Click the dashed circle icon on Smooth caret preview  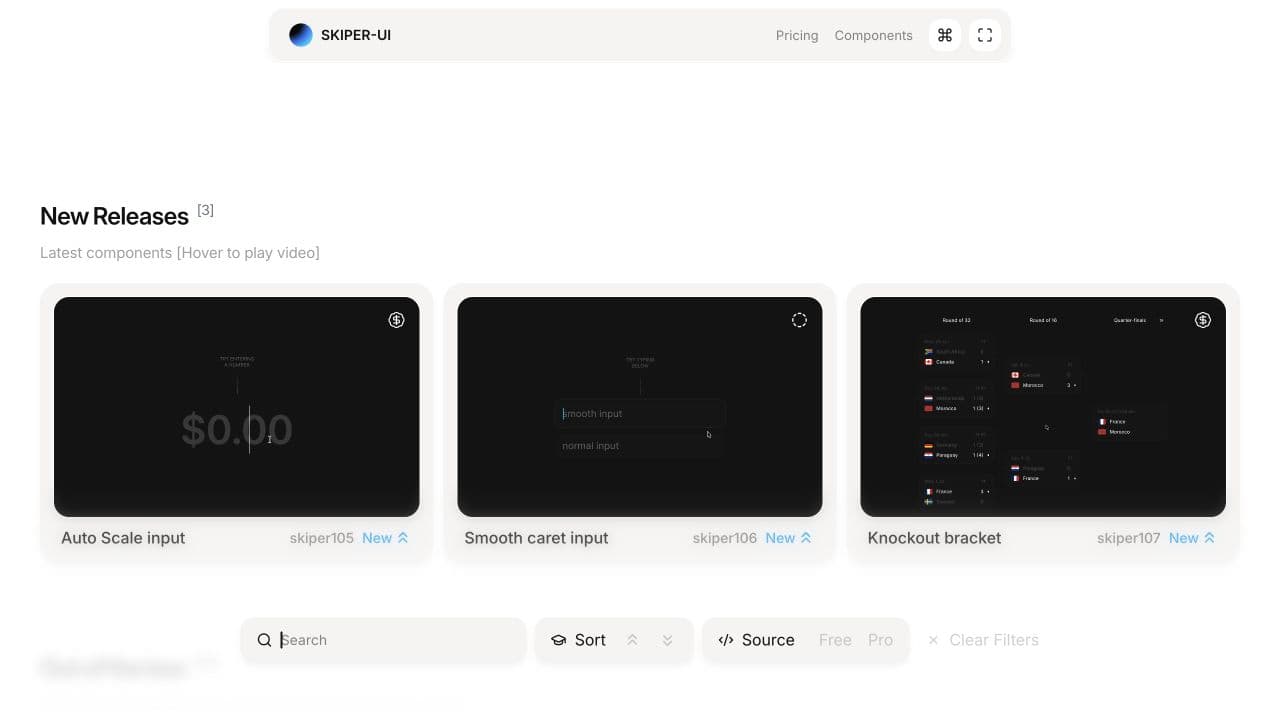coord(799,320)
